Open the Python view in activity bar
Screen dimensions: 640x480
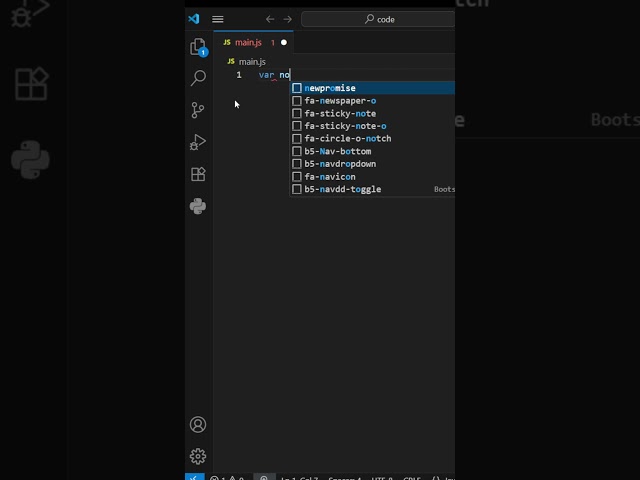pyautogui.click(x=198, y=206)
